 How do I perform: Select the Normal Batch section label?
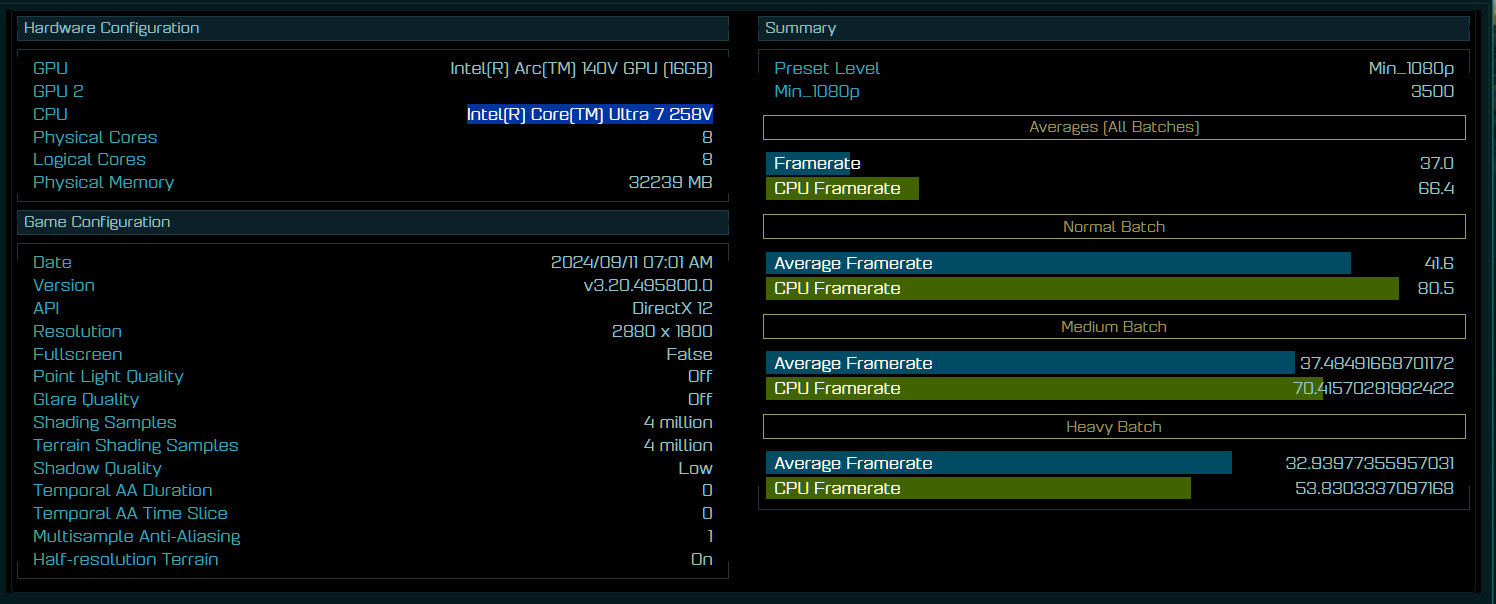click(x=1113, y=227)
